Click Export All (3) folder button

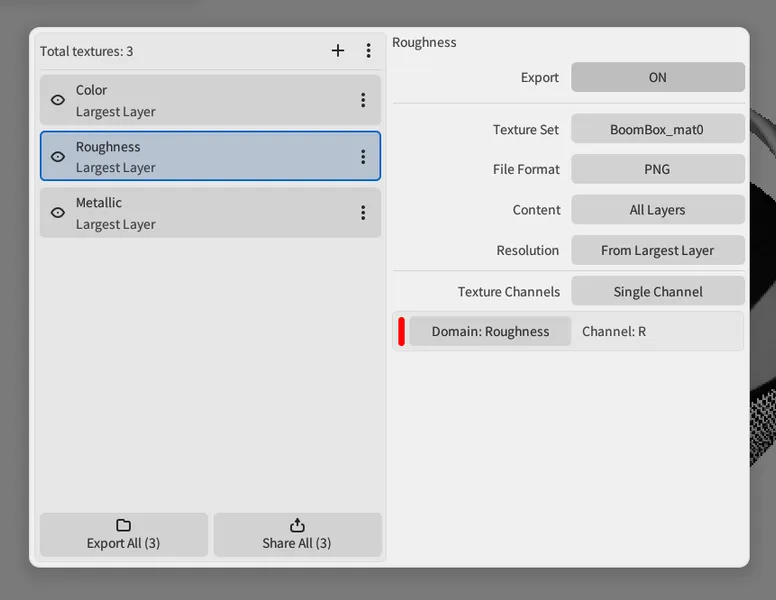pos(124,535)
